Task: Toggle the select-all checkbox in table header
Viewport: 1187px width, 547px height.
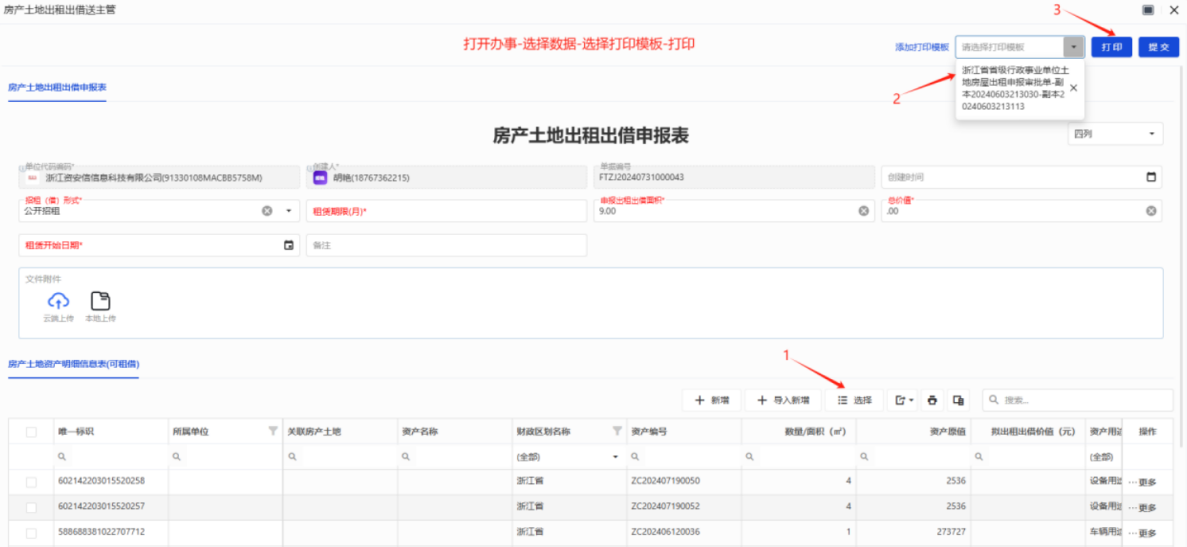Action: 31,432
